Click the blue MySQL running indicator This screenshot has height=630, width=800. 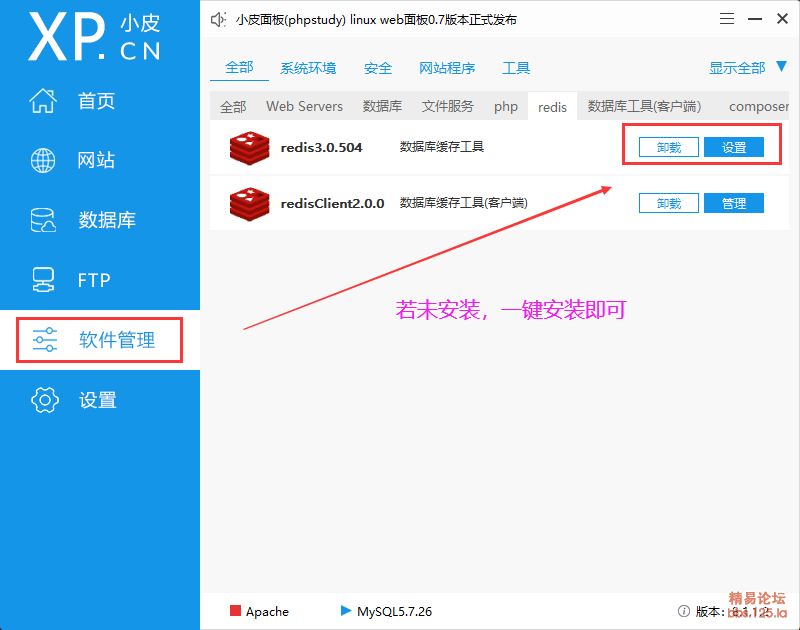[x=346, y=610]
